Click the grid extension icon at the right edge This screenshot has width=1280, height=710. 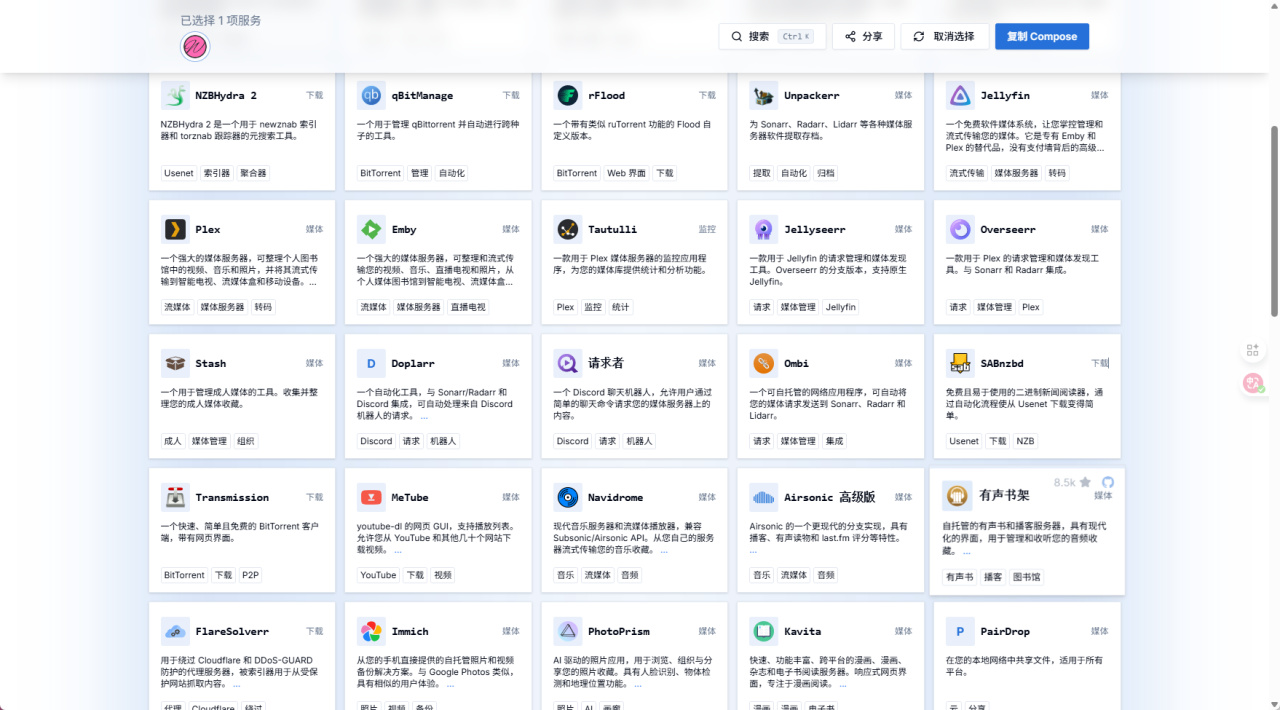(1252, 350)
